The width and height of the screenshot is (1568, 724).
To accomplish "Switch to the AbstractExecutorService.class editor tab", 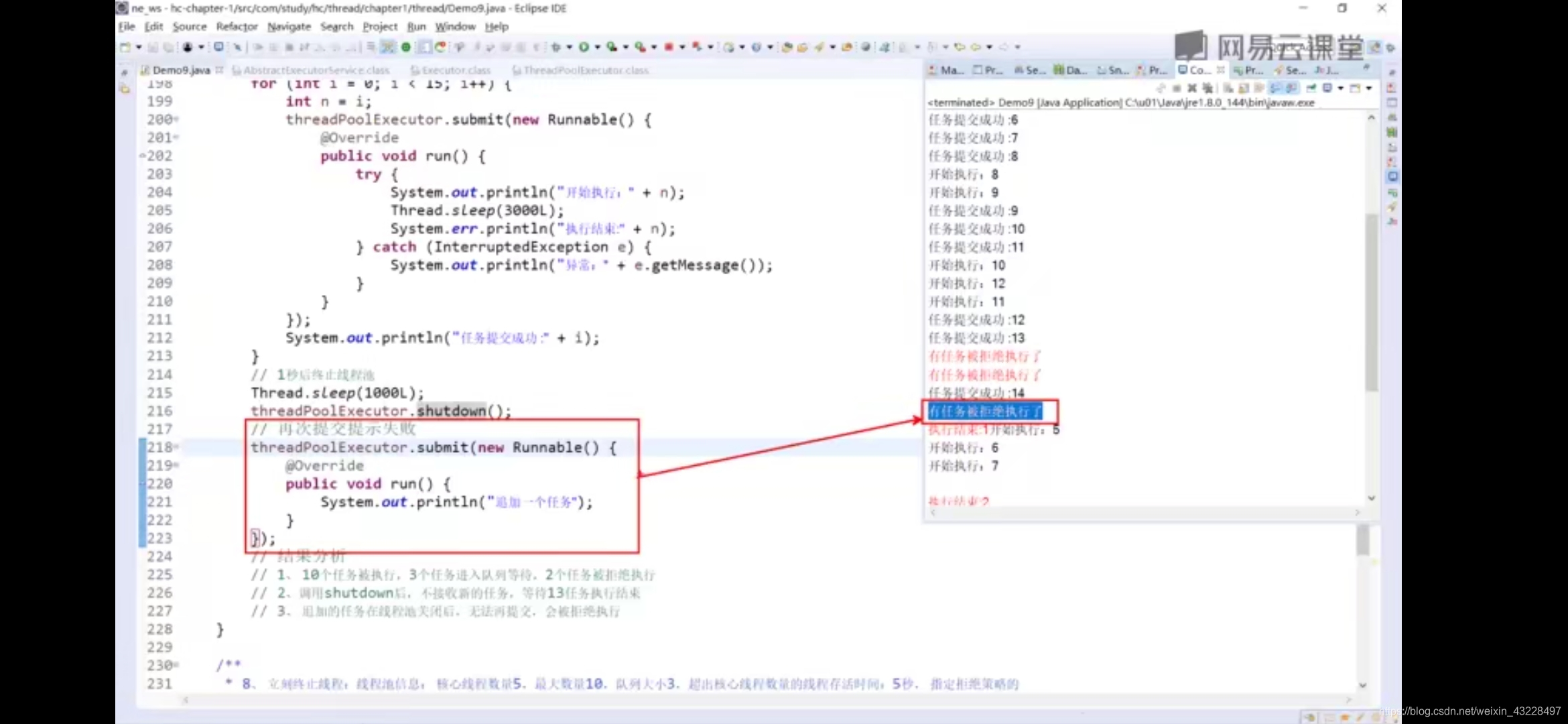I will [x=310, y=70].
